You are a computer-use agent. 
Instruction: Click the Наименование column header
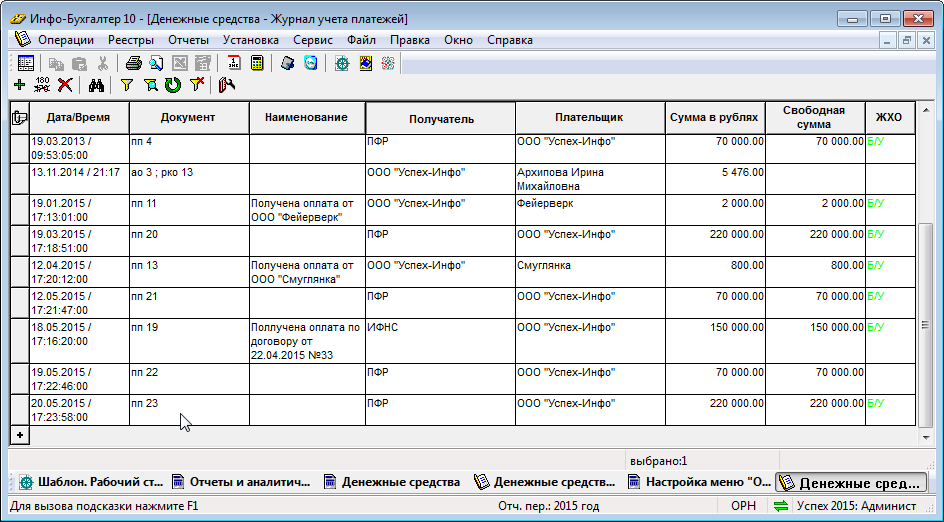coord(307,117)
